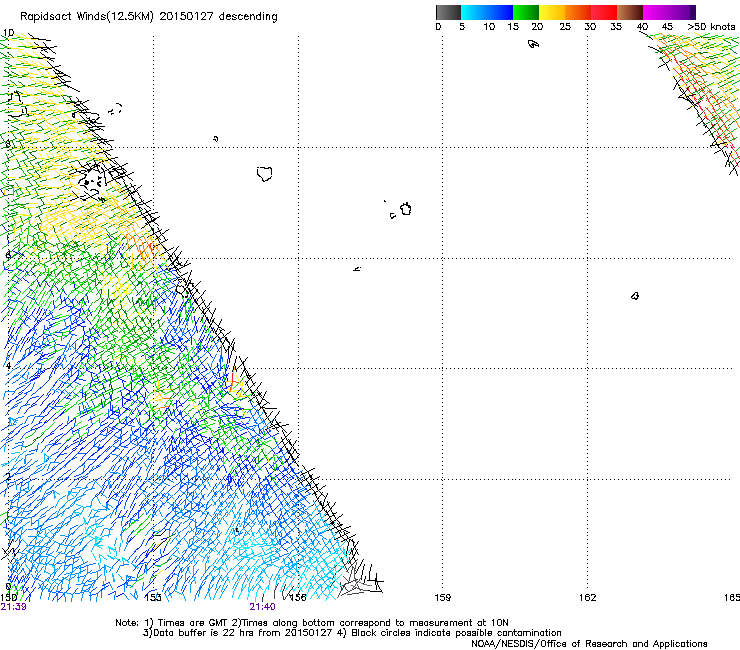Click the red 30-35 knots legend swatch
Screen dimensions: 740x650
click(x=604, y=12)
